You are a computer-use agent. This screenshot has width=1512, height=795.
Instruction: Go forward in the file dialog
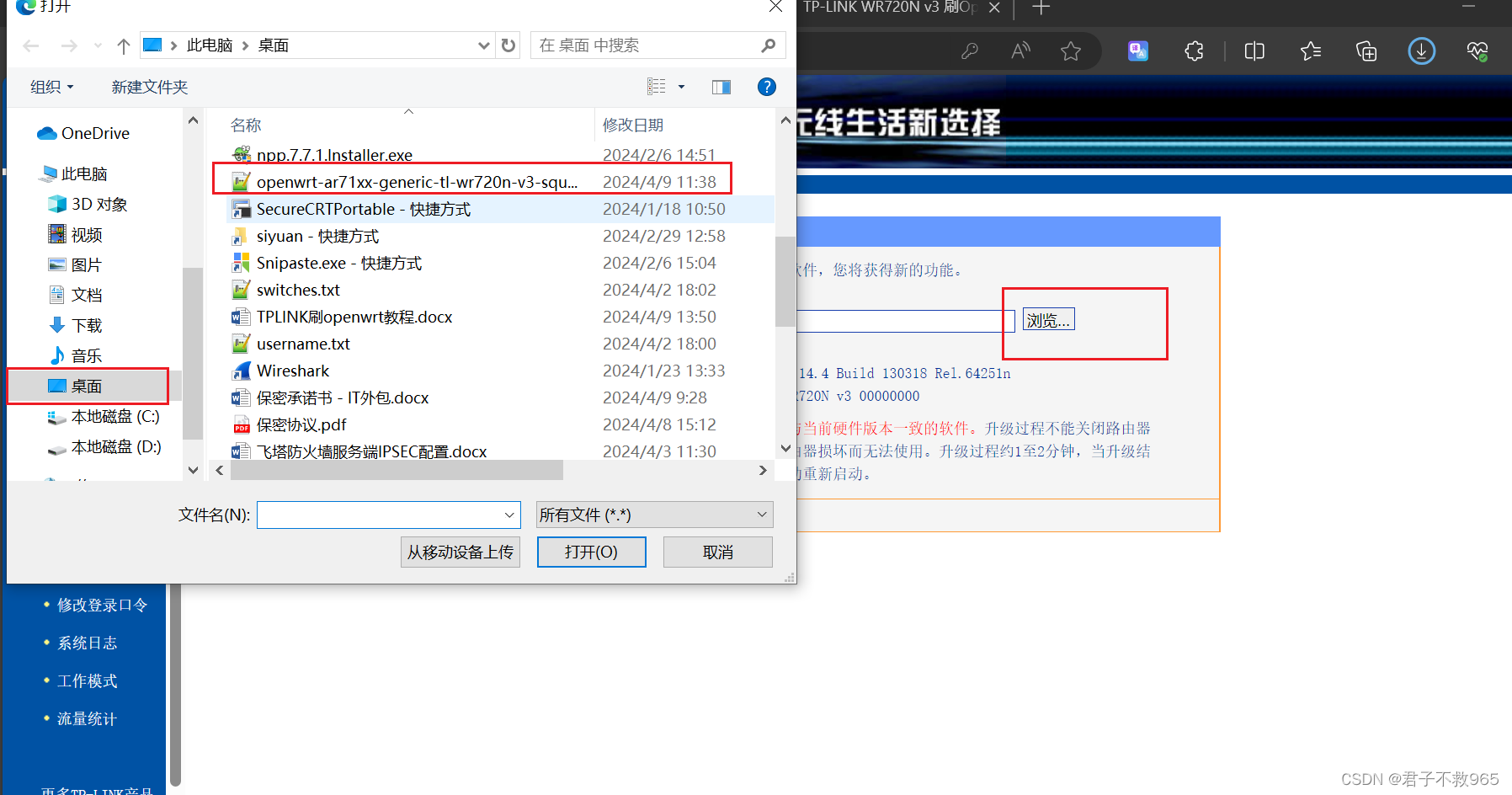pos(69,45)
